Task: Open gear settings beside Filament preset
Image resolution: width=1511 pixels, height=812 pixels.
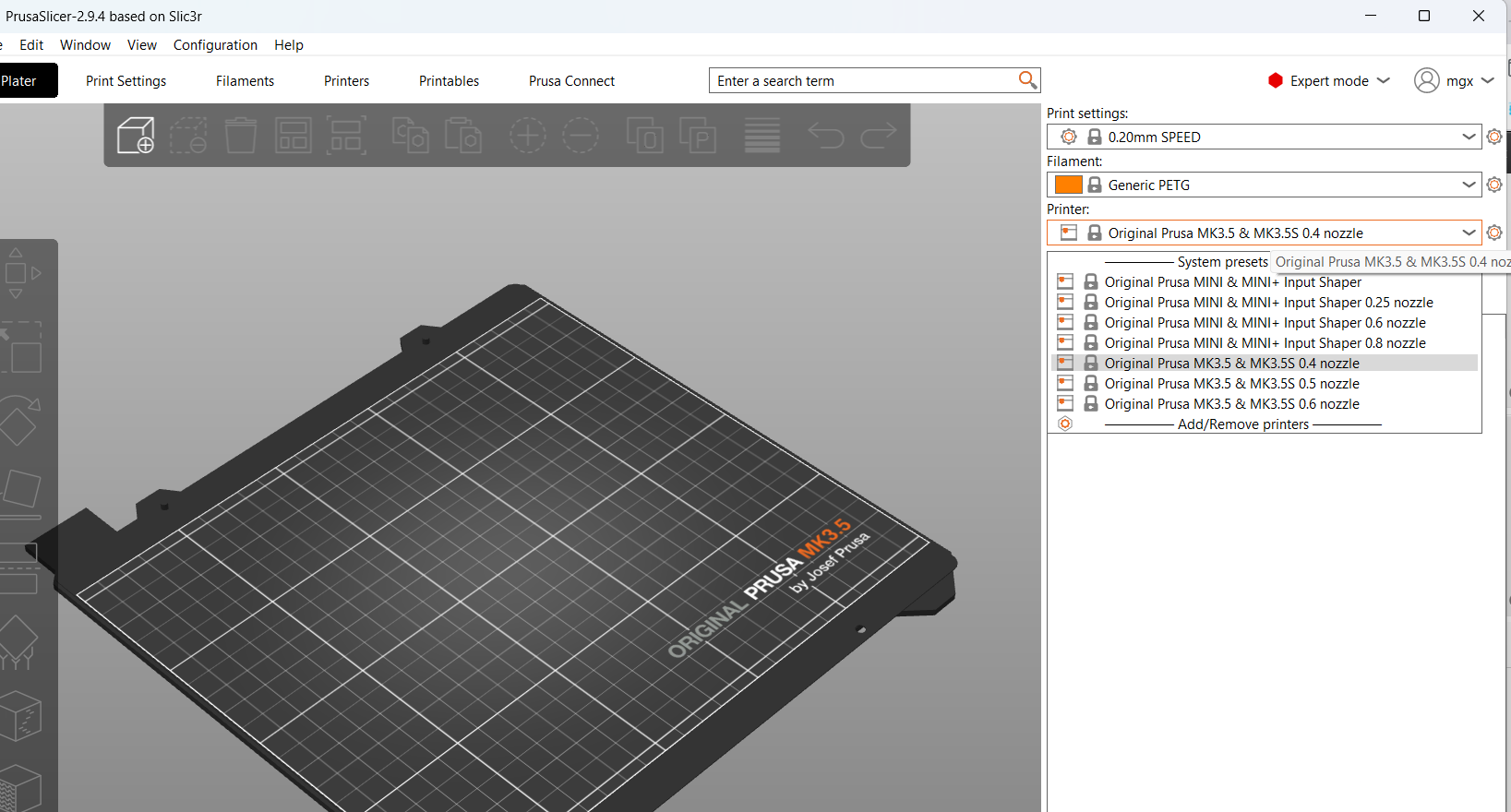Action: [1494, 185]
